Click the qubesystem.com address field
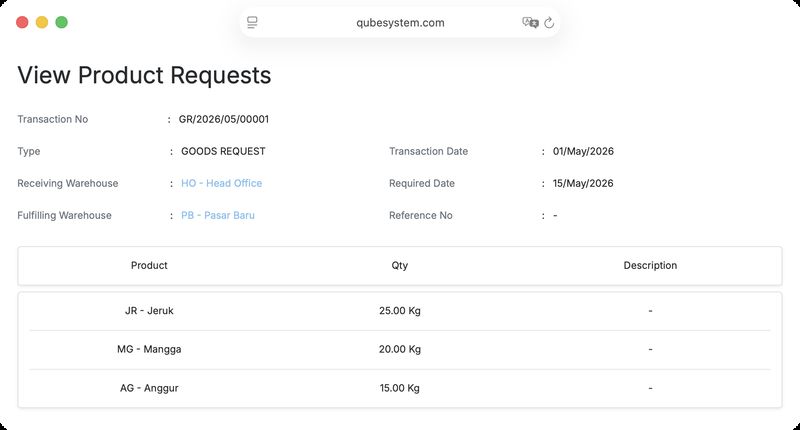This screenshot has height=430, width=800. point(400,22)
